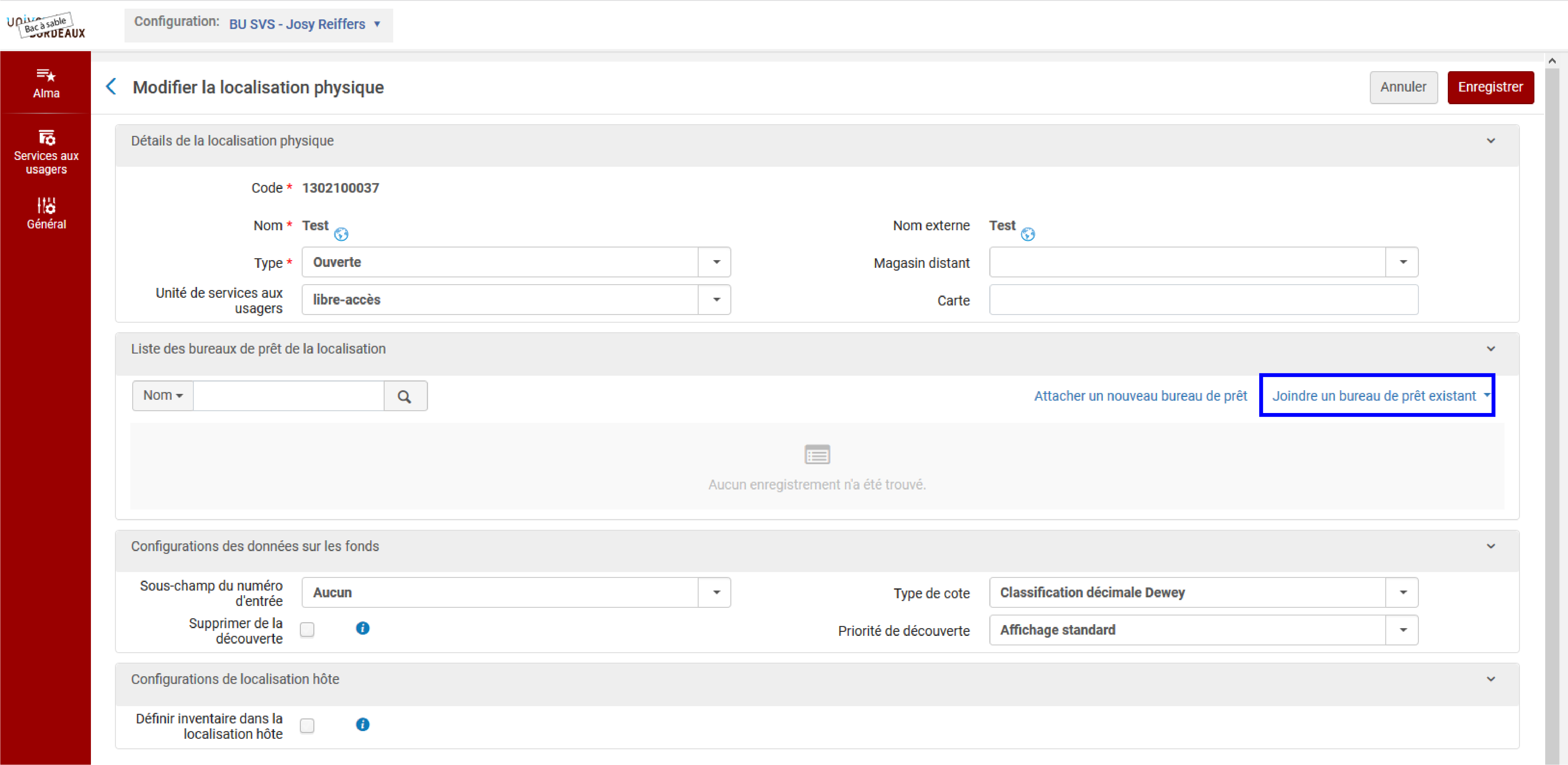Toggle Définir inventaire dans localisation hôte

[x=307, y=726]
